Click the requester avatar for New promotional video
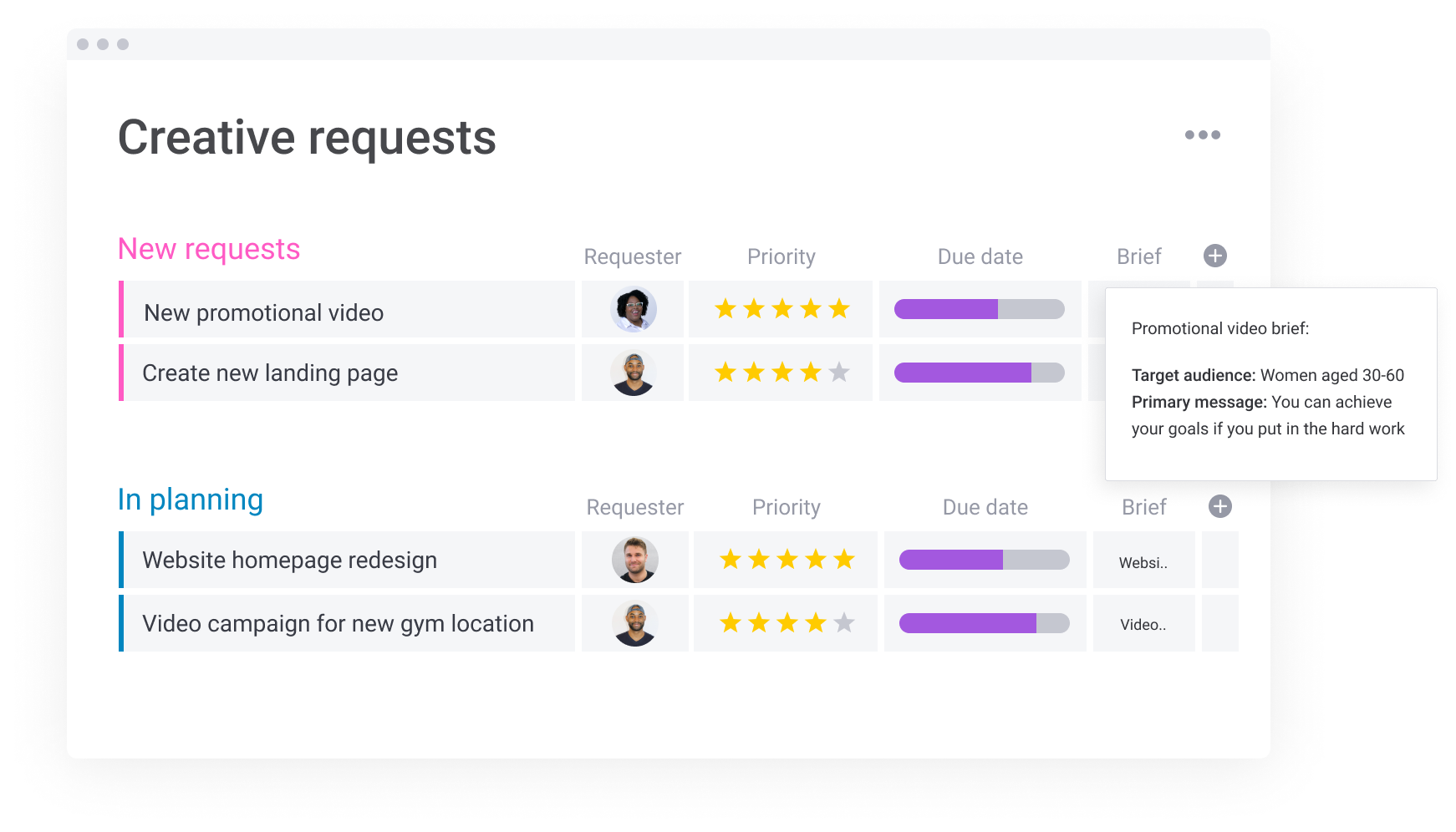 pyautogui.click(x=633, y=308)
